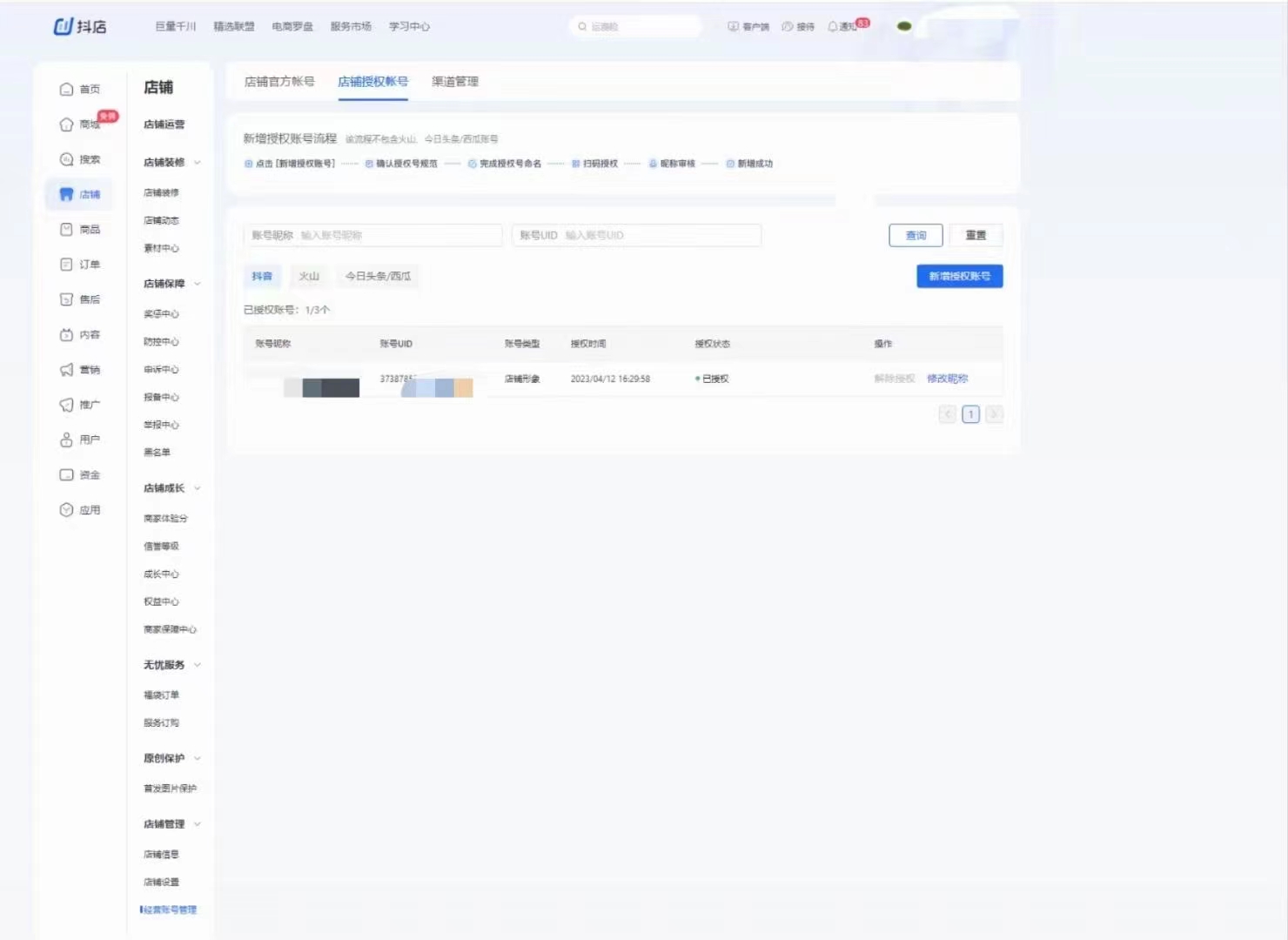1288x940 pixels.
Task: Collapse the 无忧服务 section
Action: click(x=198, y=665)
